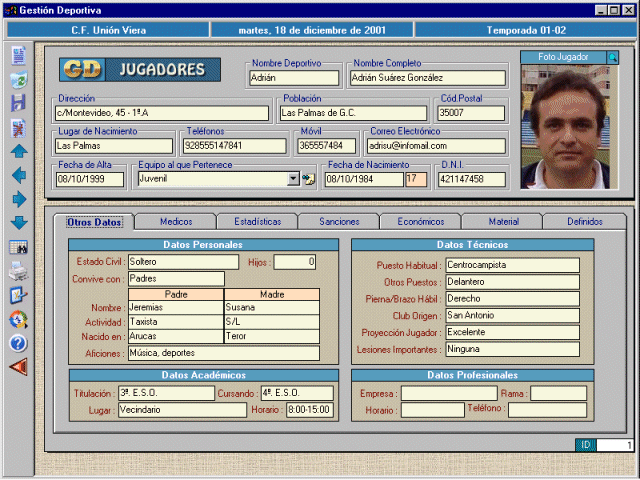Image resolution: width=640 pixels, height=480 pixels.
Task: Click the Móvil field
Action: point(327,146)
